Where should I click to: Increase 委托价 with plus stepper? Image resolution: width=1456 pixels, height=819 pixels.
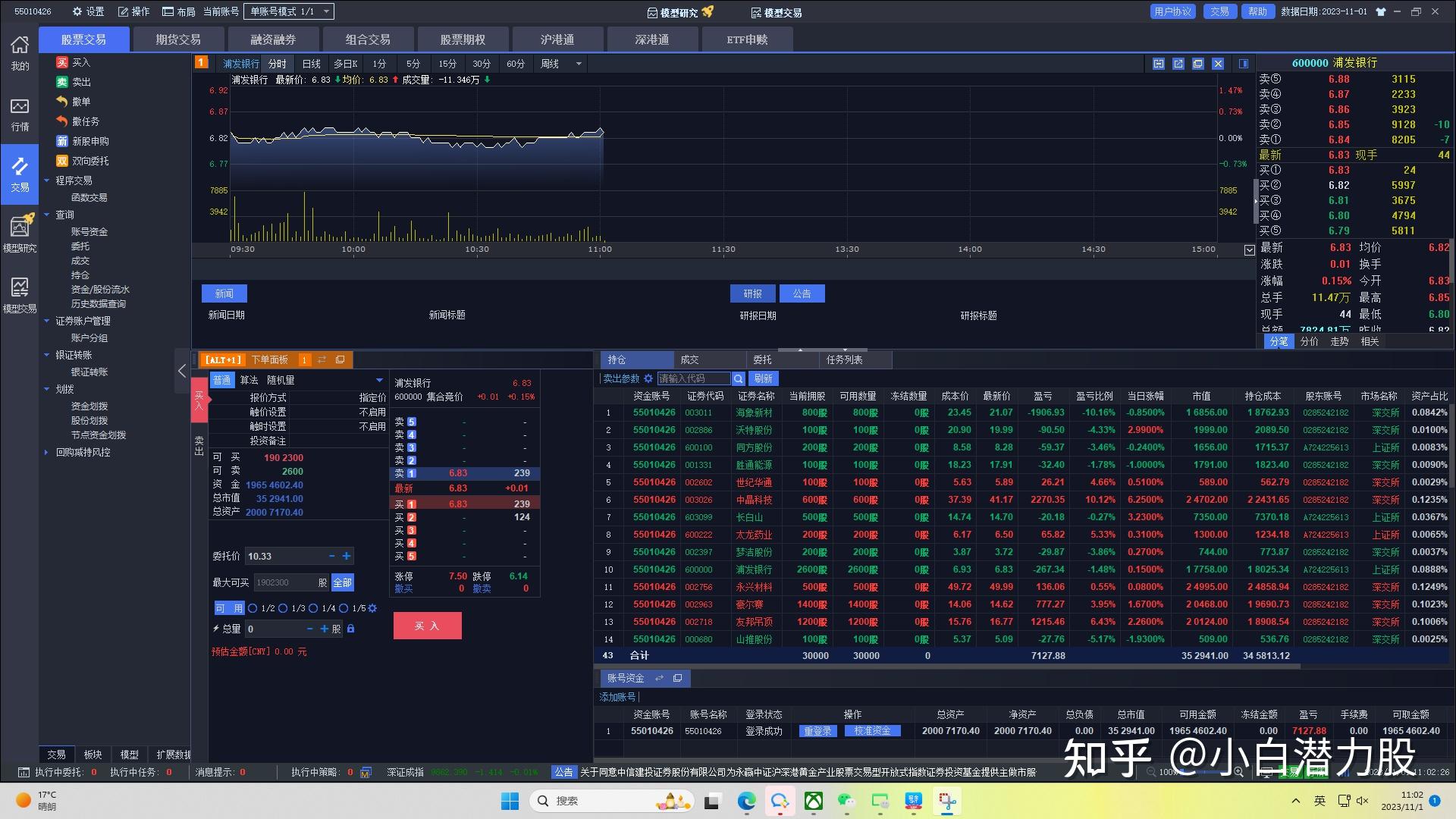[347, 556]
